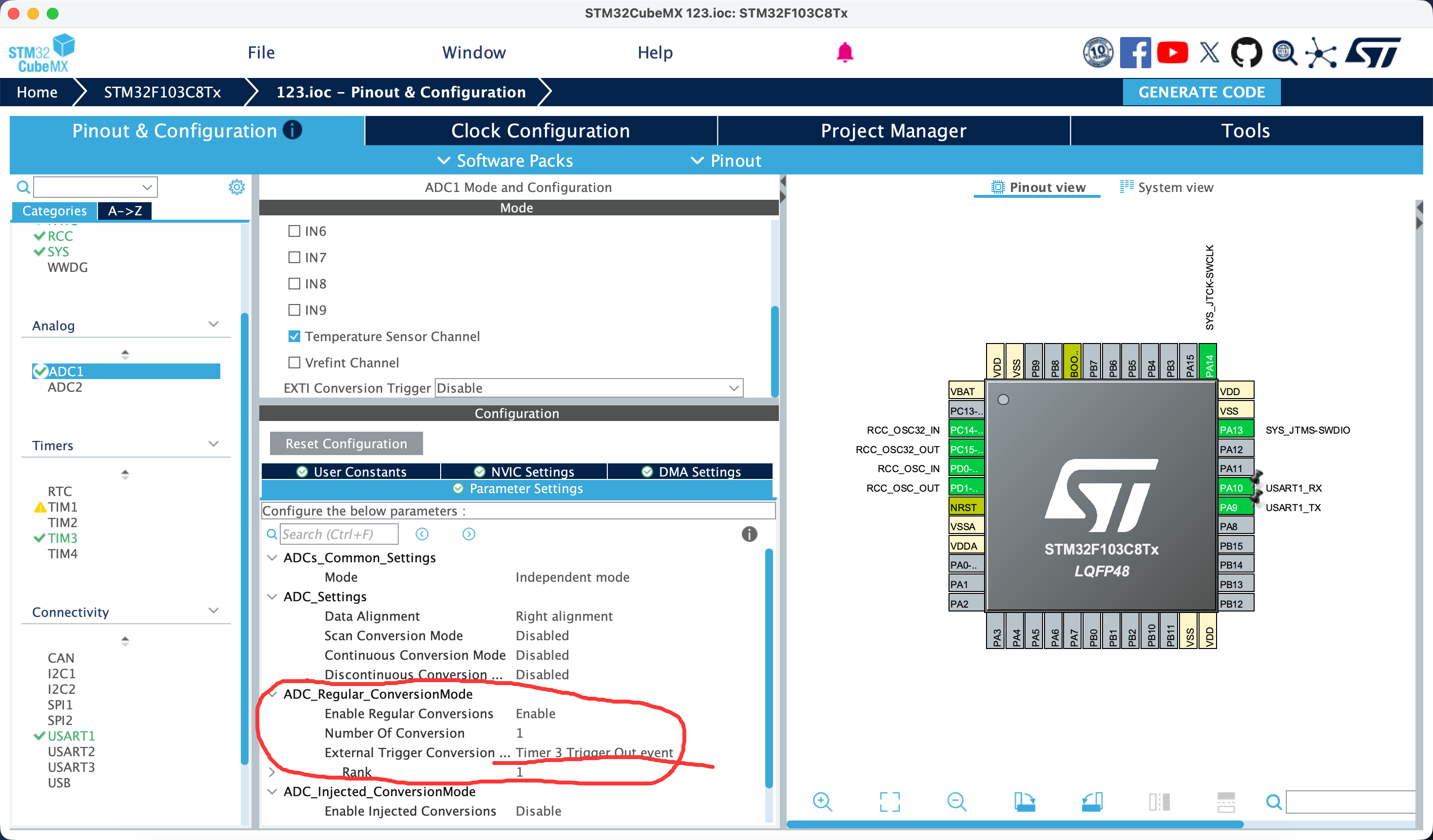The width and height of the screenshot is (1433, 840).
Task: Open the Tools tab
Action: pyautogui.click(x=1246, y=131)
